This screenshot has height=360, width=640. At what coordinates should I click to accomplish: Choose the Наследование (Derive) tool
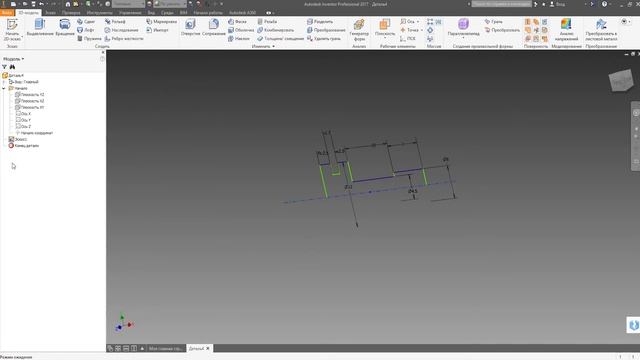(121, 30)
